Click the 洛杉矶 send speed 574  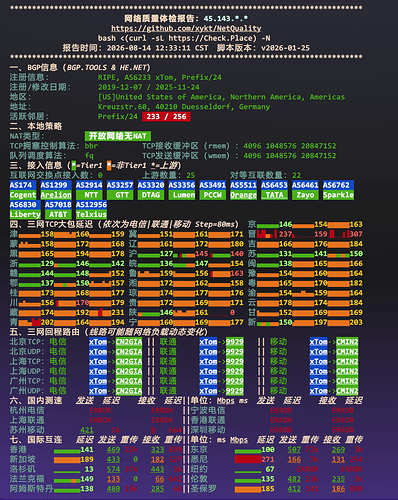point(113,469)
